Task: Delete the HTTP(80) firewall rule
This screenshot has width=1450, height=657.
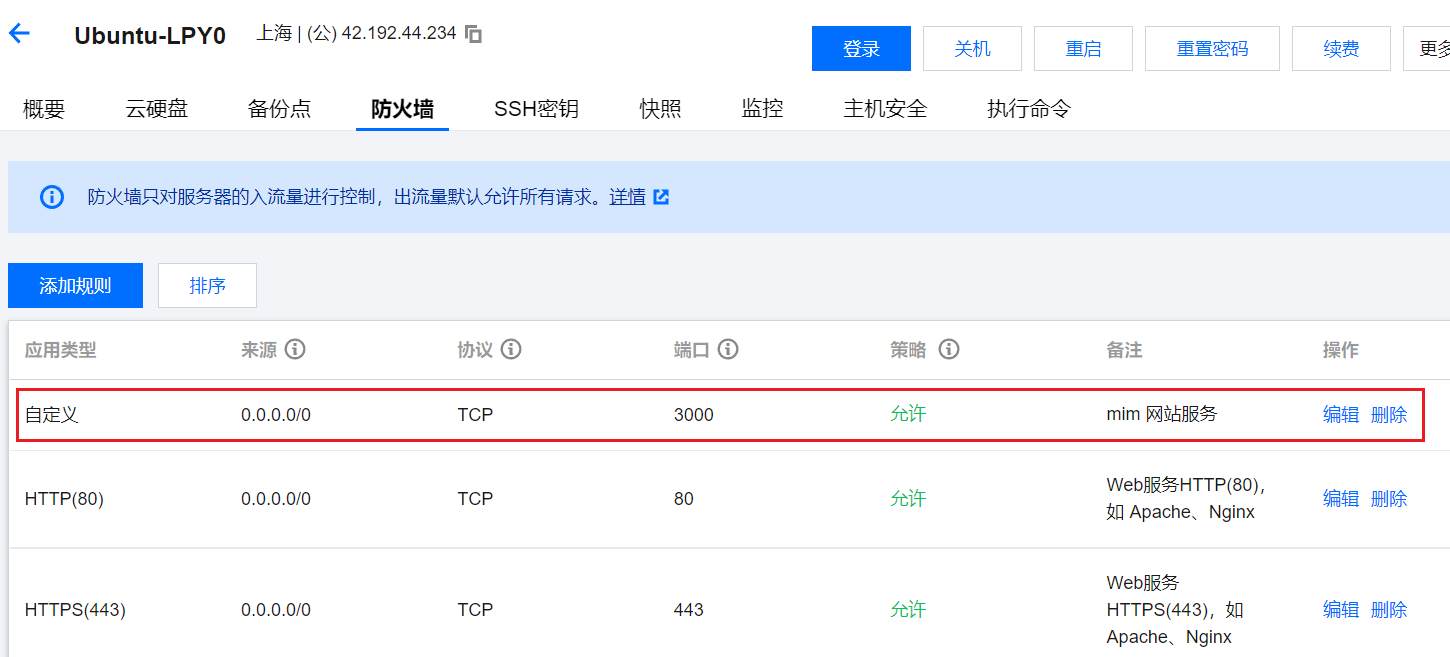Action: click(1389, 499)
